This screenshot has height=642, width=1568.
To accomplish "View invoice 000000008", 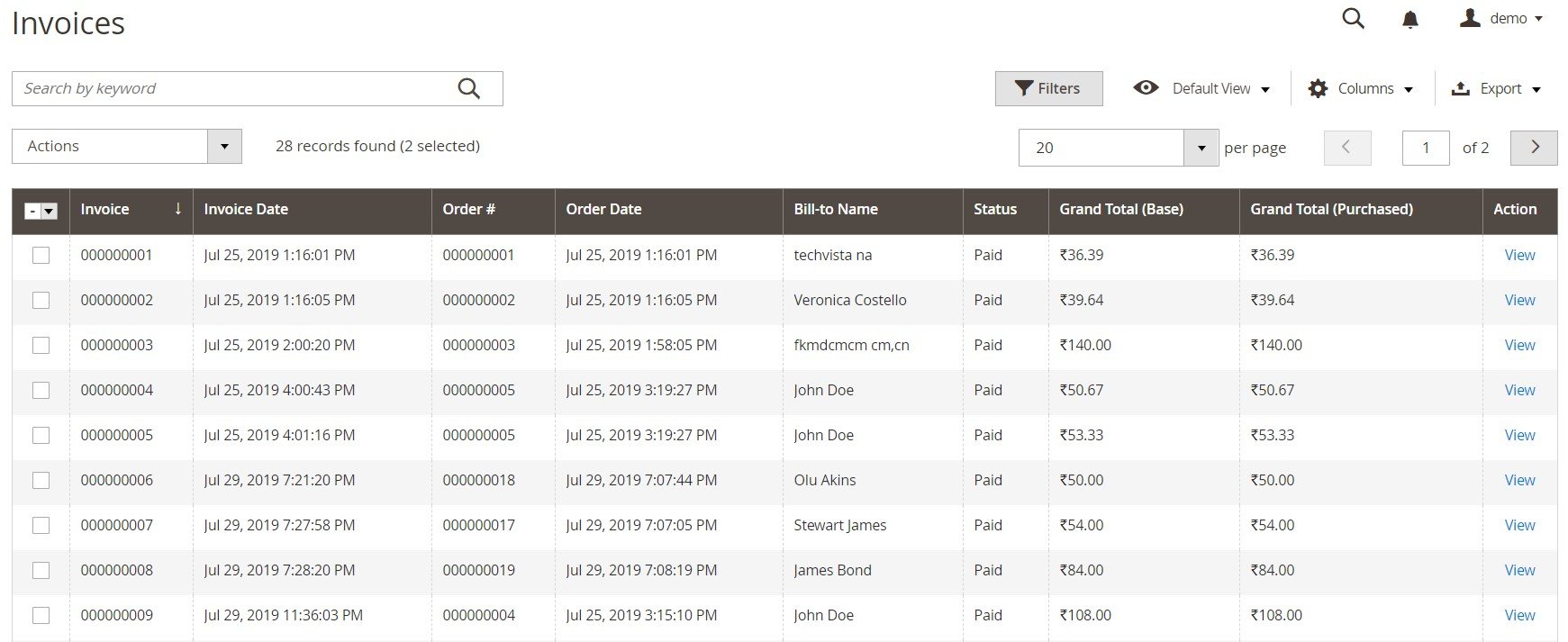I will 1519,571.
